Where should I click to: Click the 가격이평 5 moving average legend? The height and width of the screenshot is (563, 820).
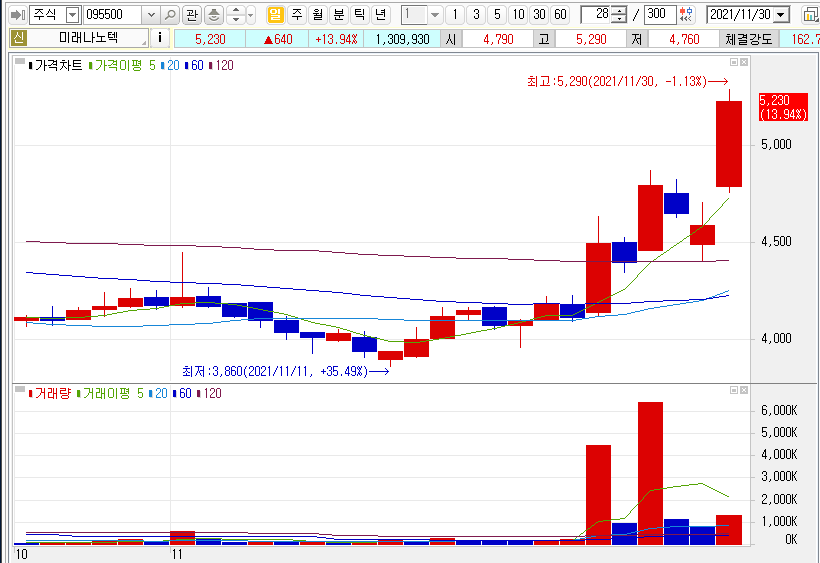point(122,65)
